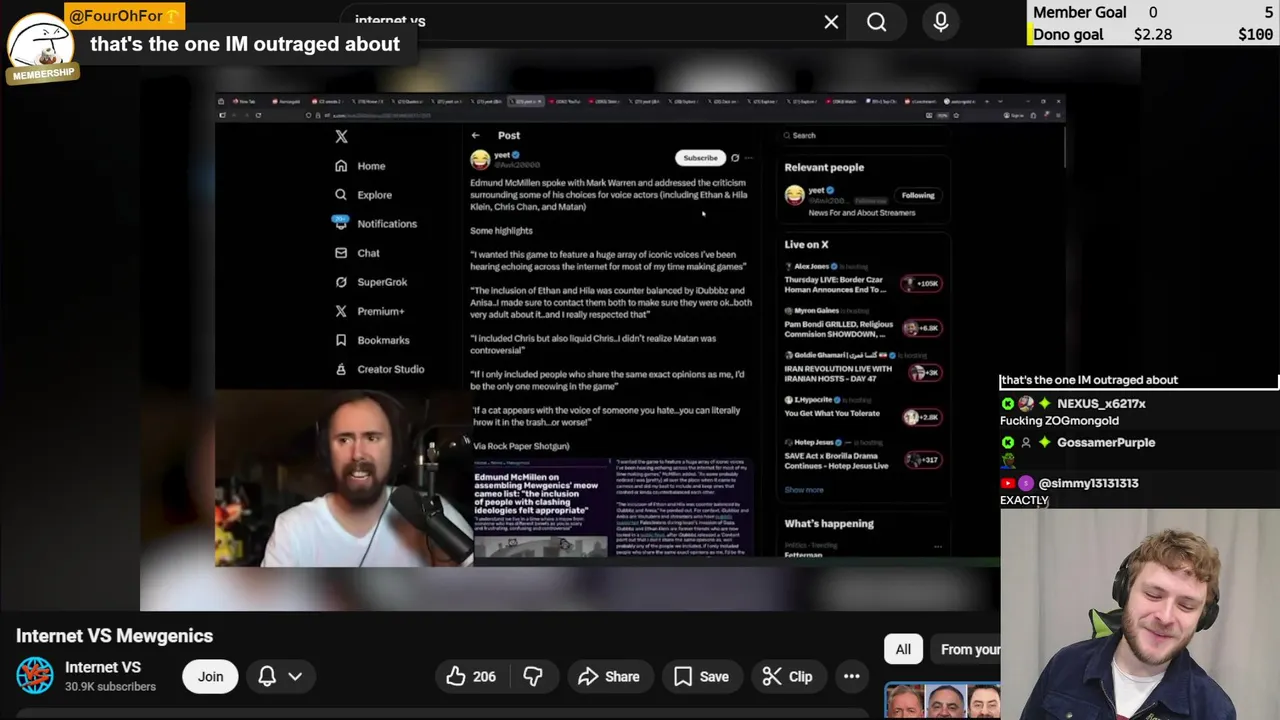Screen dimensions: 1280x720
Task: Click the What's happening heading
Action: (x=829, y=524)
